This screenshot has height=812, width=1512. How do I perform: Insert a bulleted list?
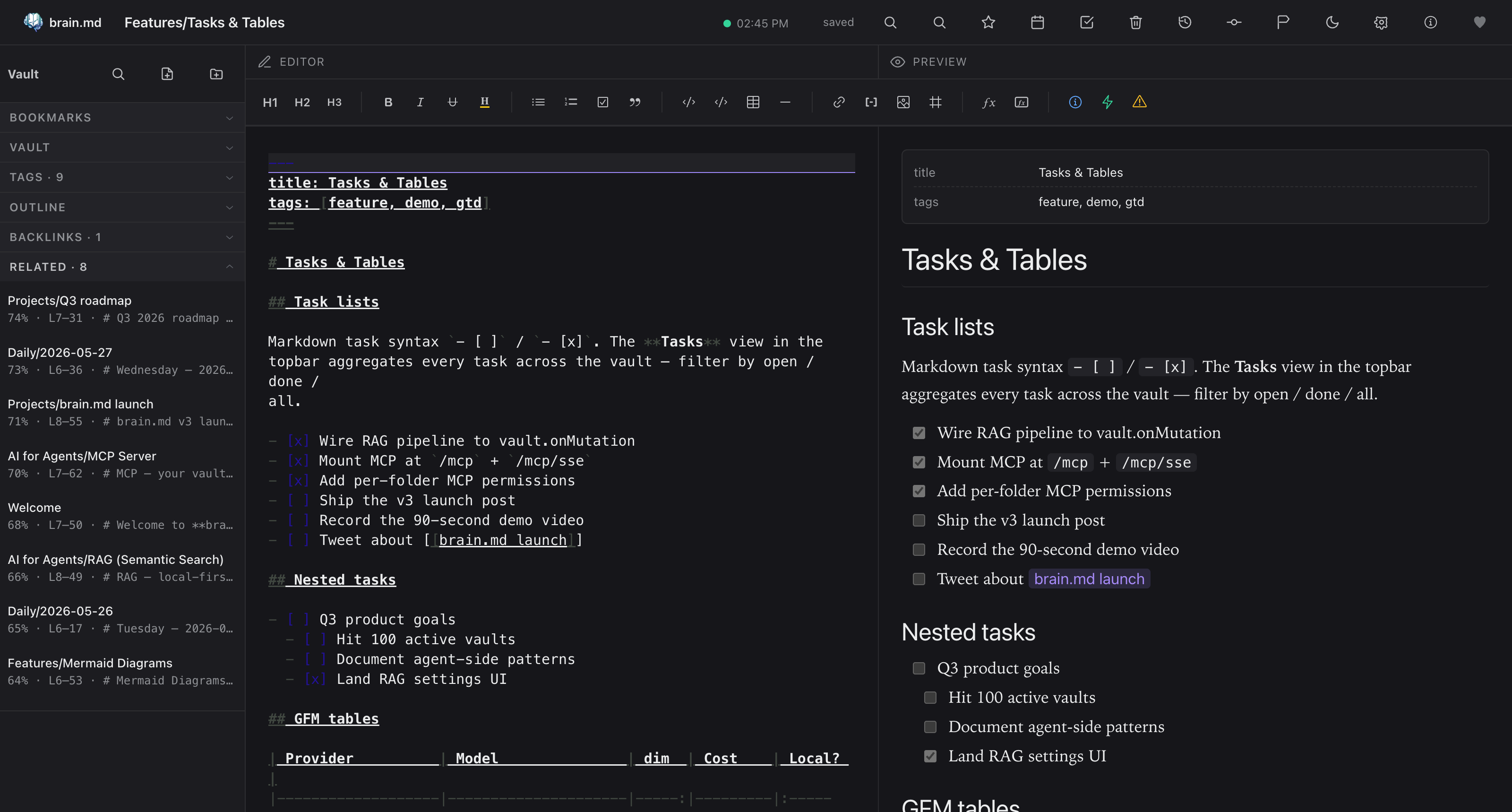(538, 102)
